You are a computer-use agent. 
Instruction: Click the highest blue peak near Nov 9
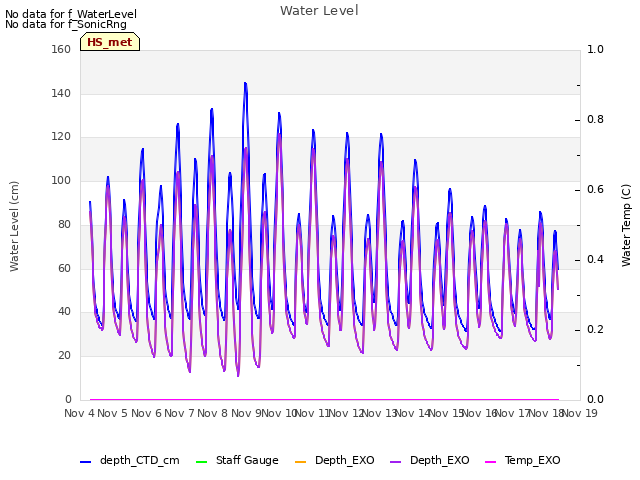(x=245, y=83)
